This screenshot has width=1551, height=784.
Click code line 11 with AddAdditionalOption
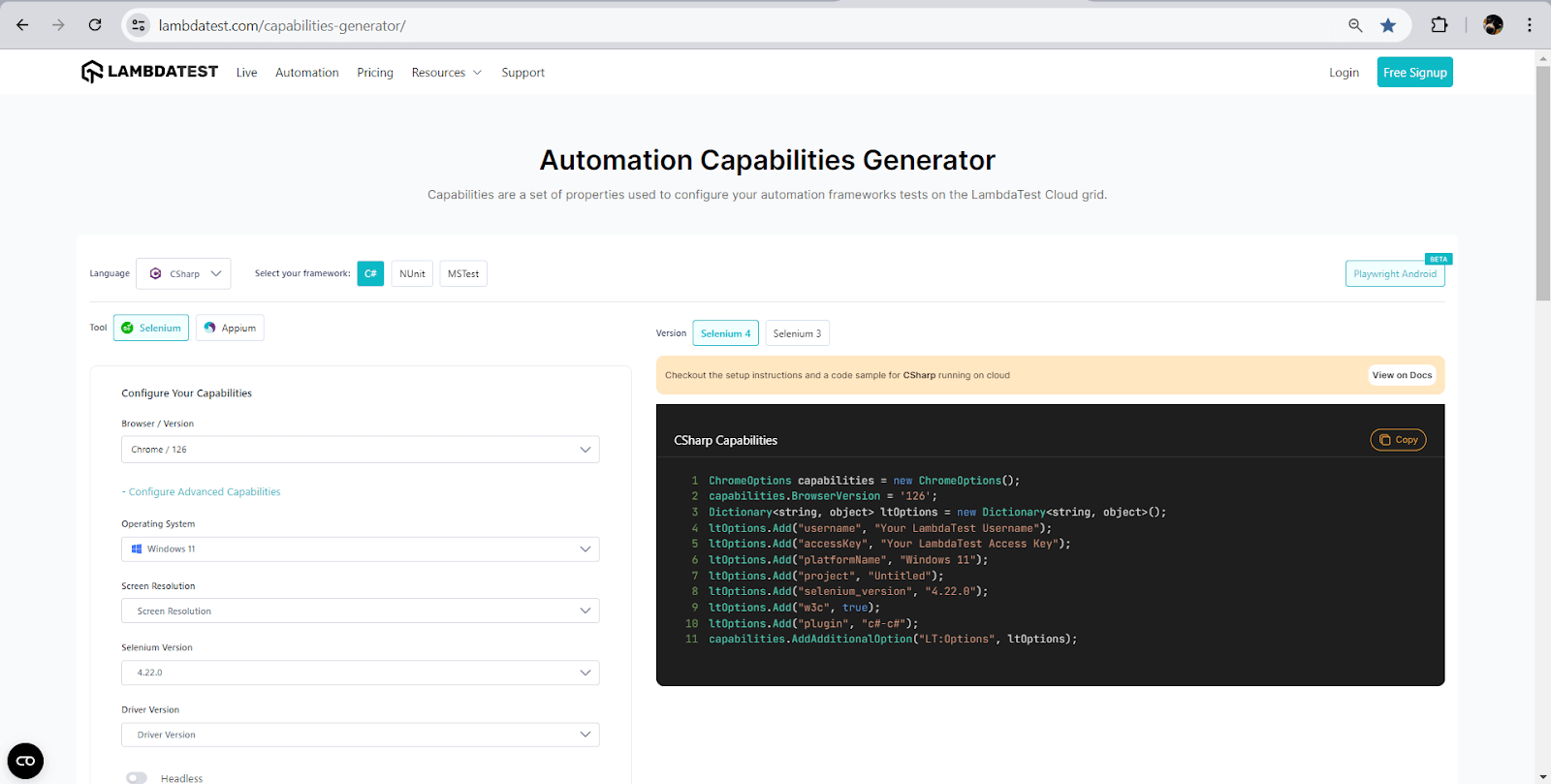pos(892,640)
